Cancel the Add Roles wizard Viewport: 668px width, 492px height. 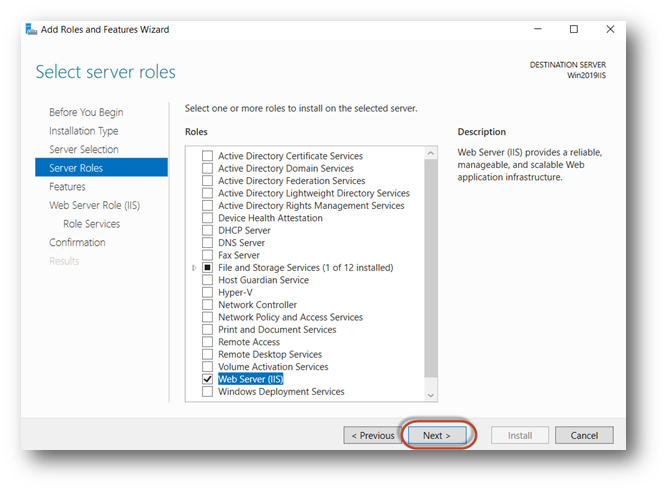point(584,436)
